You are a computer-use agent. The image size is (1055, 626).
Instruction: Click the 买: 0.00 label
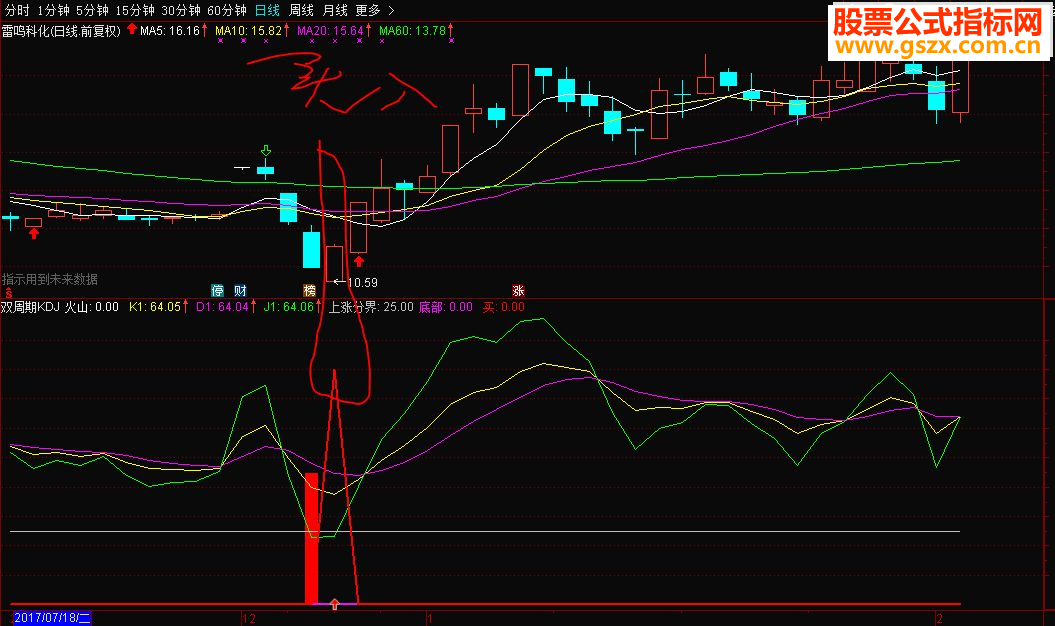pyautogui.click(x=503, y=307)
